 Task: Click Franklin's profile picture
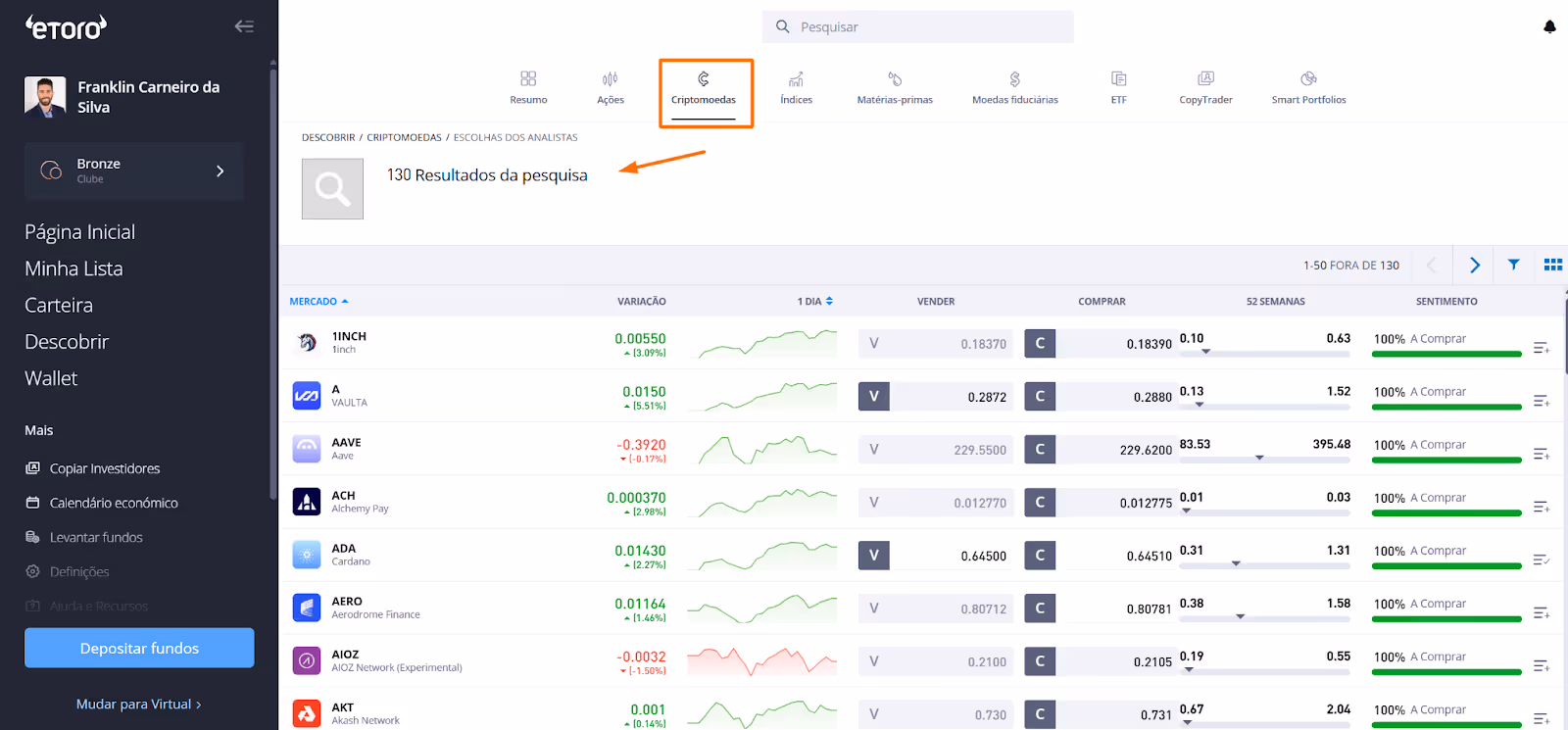45,97
